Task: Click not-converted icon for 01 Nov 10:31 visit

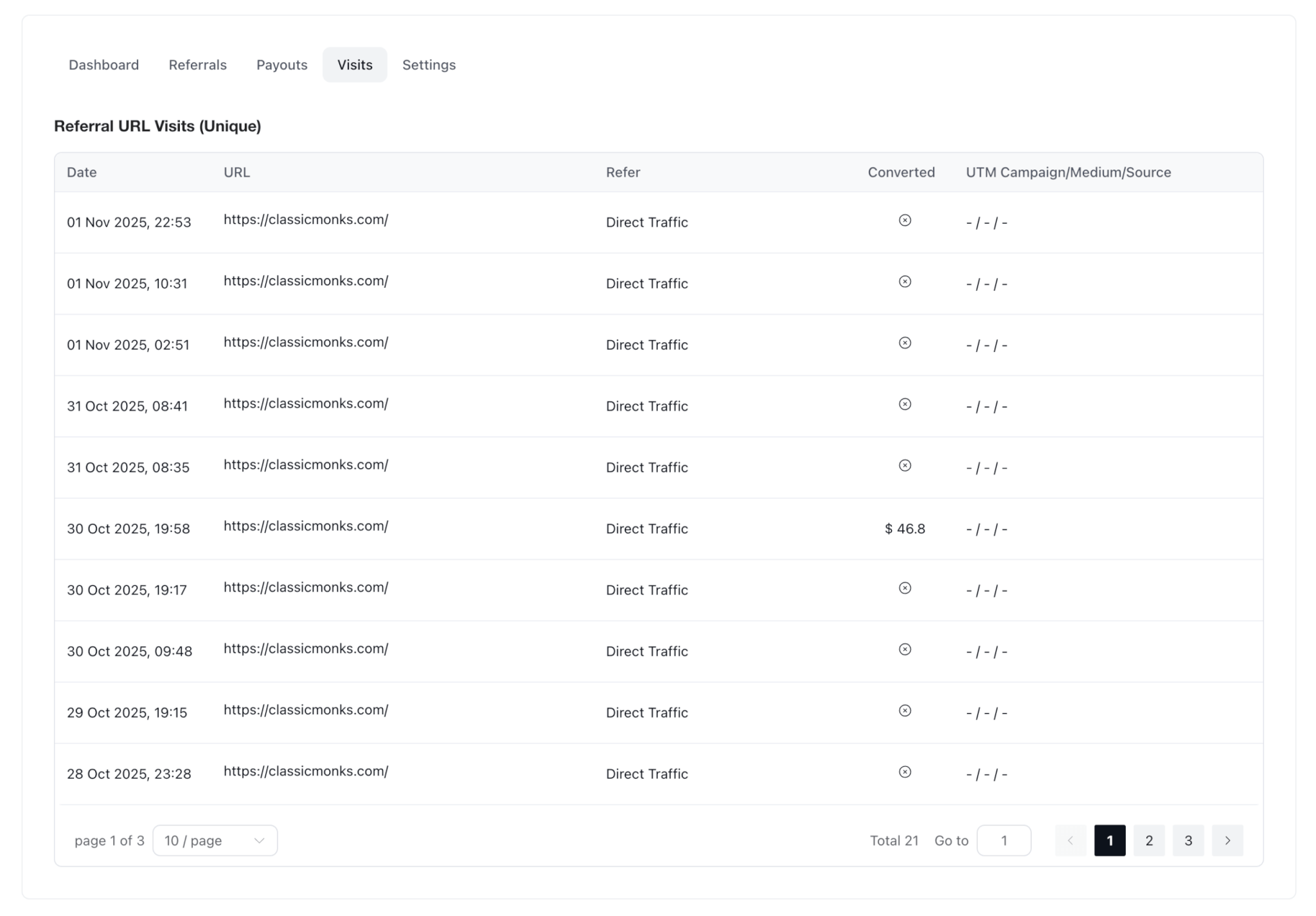Action: [904, 281]
